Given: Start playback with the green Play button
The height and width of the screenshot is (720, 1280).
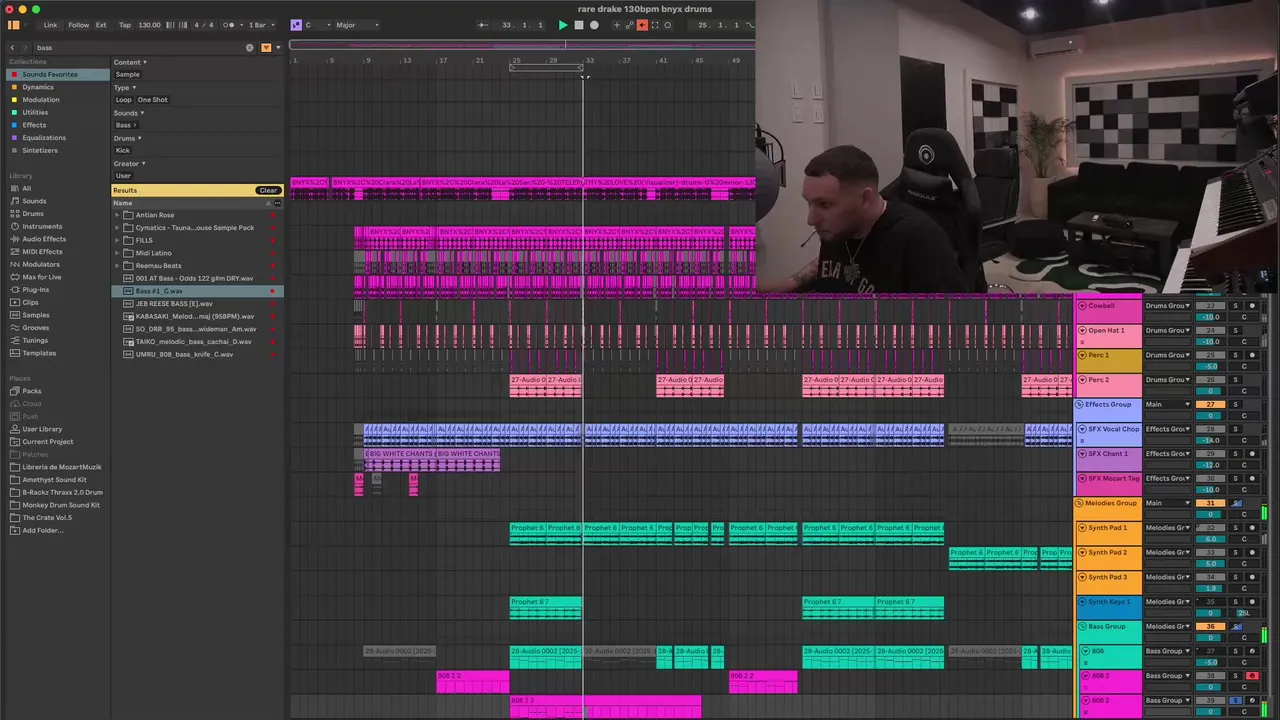Looking at the screenshot, I should click(562, 25).
